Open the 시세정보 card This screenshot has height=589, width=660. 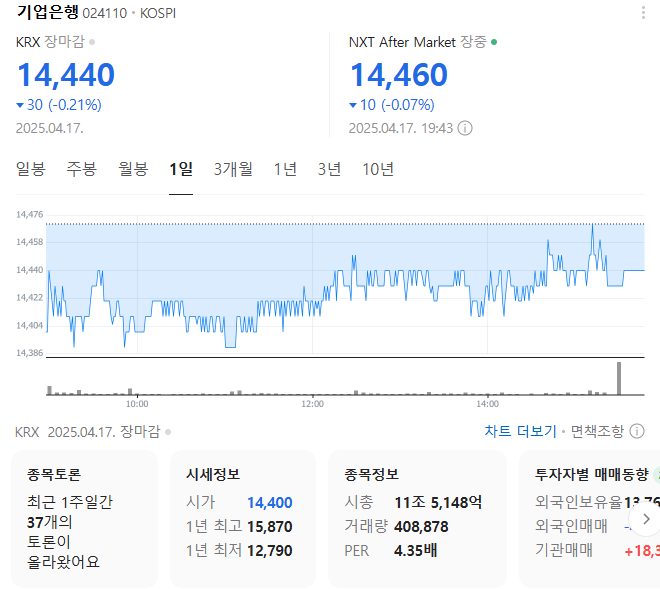tap(243, 519)
